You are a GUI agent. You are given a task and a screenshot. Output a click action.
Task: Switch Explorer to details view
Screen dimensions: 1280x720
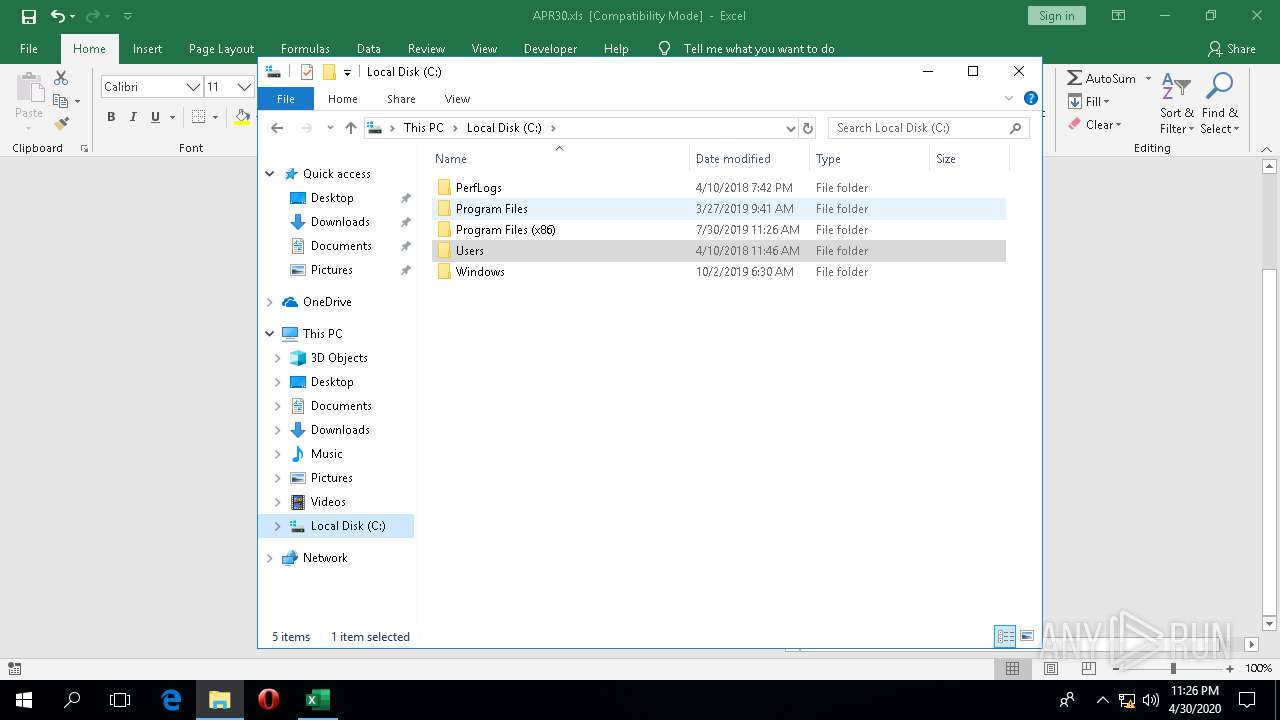click(1006, 637)
